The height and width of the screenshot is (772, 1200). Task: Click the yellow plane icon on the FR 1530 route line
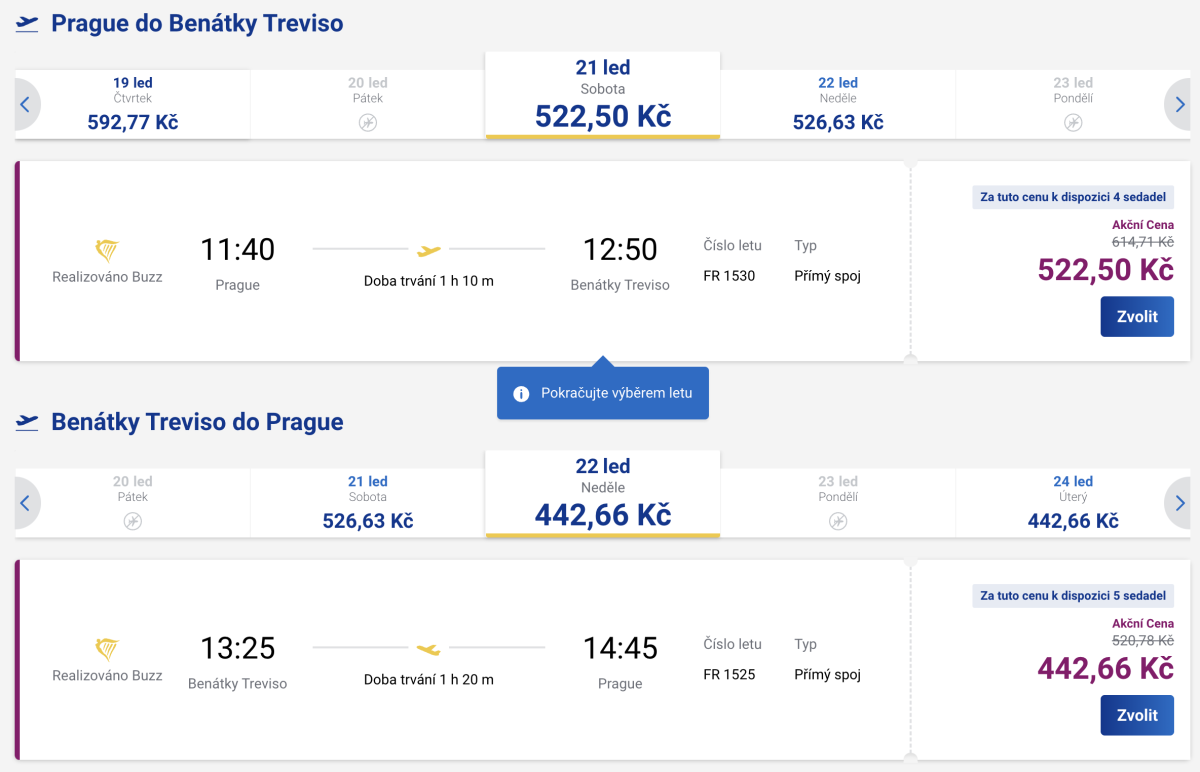(429, 249)
